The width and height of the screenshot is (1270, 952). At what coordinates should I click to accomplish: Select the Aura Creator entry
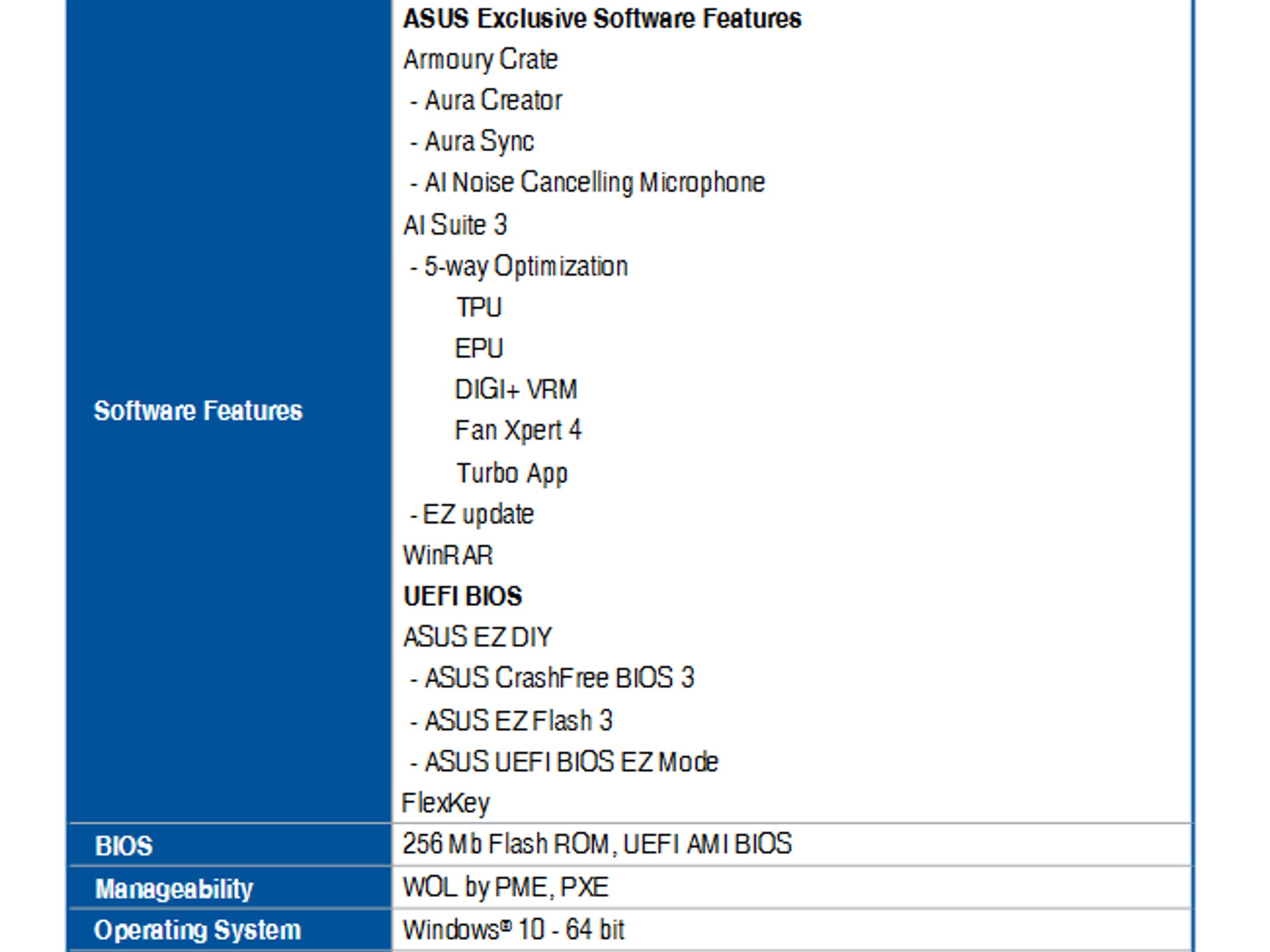click(x=493, y=100)
